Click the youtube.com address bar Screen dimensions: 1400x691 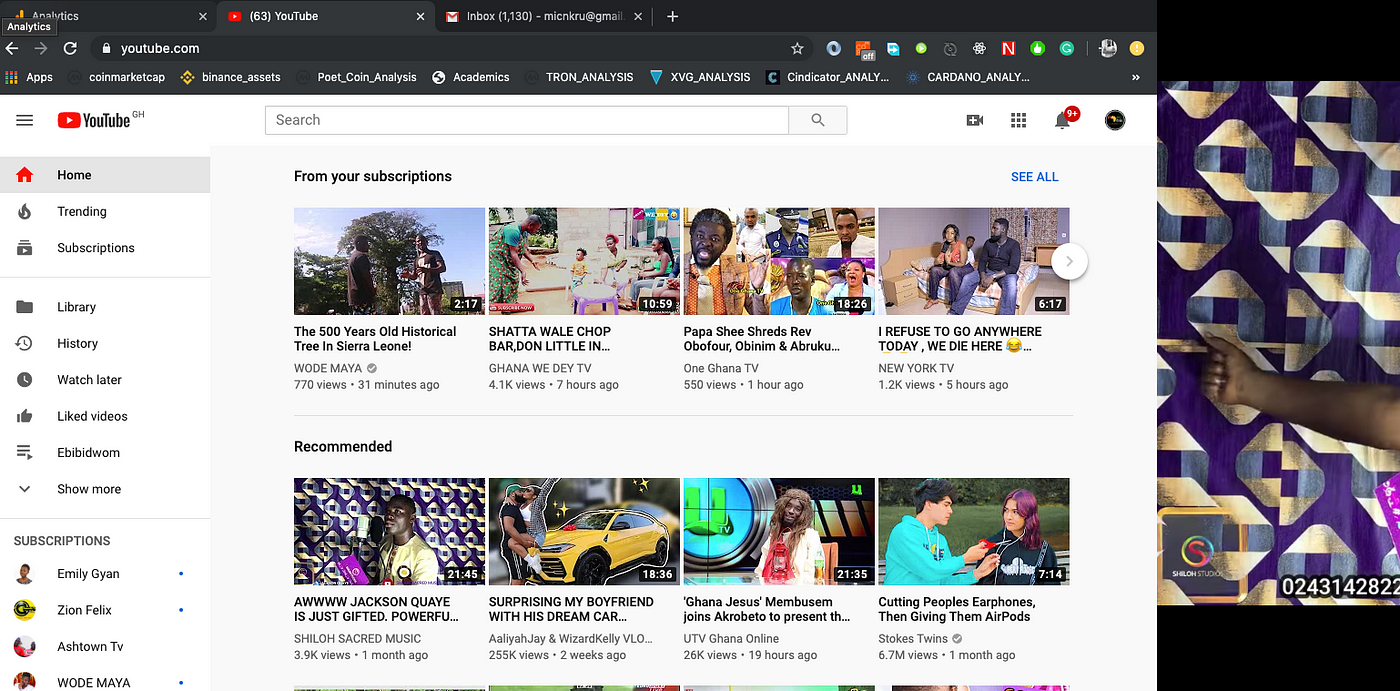(x=450, y=48)
